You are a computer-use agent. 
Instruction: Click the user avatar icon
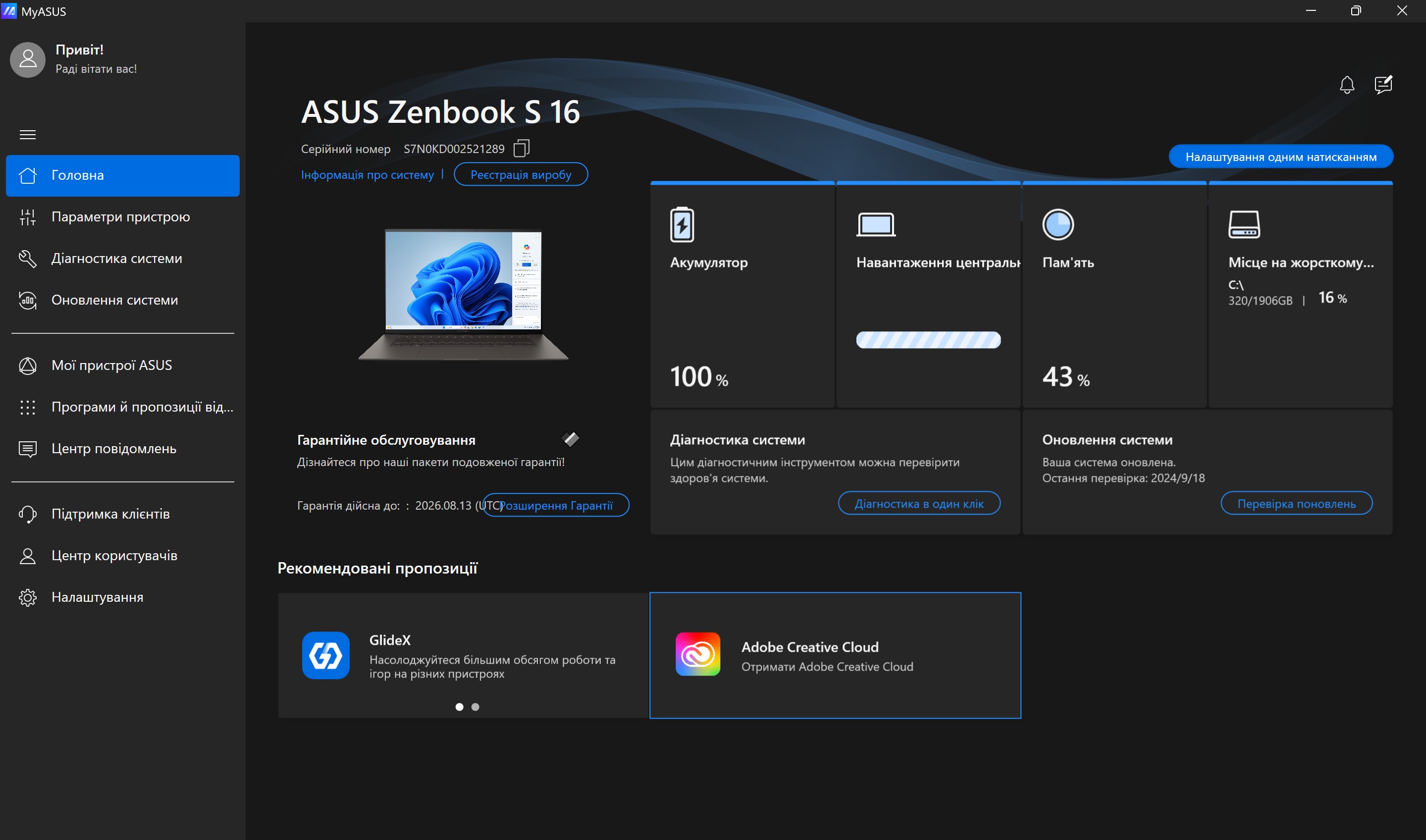pyautogui.click(x=28, y=59)
